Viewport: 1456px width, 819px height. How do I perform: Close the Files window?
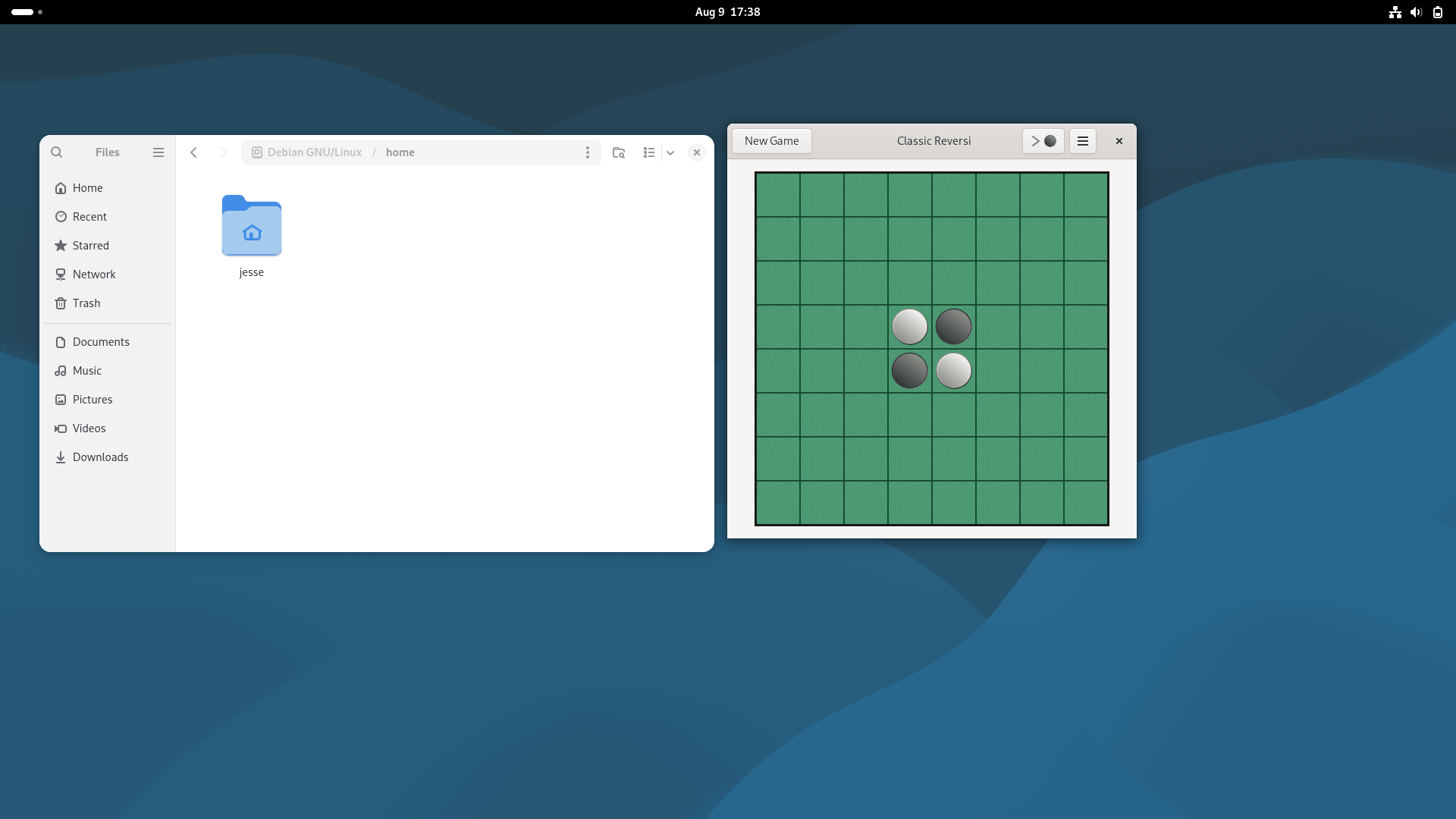[697, 152]
